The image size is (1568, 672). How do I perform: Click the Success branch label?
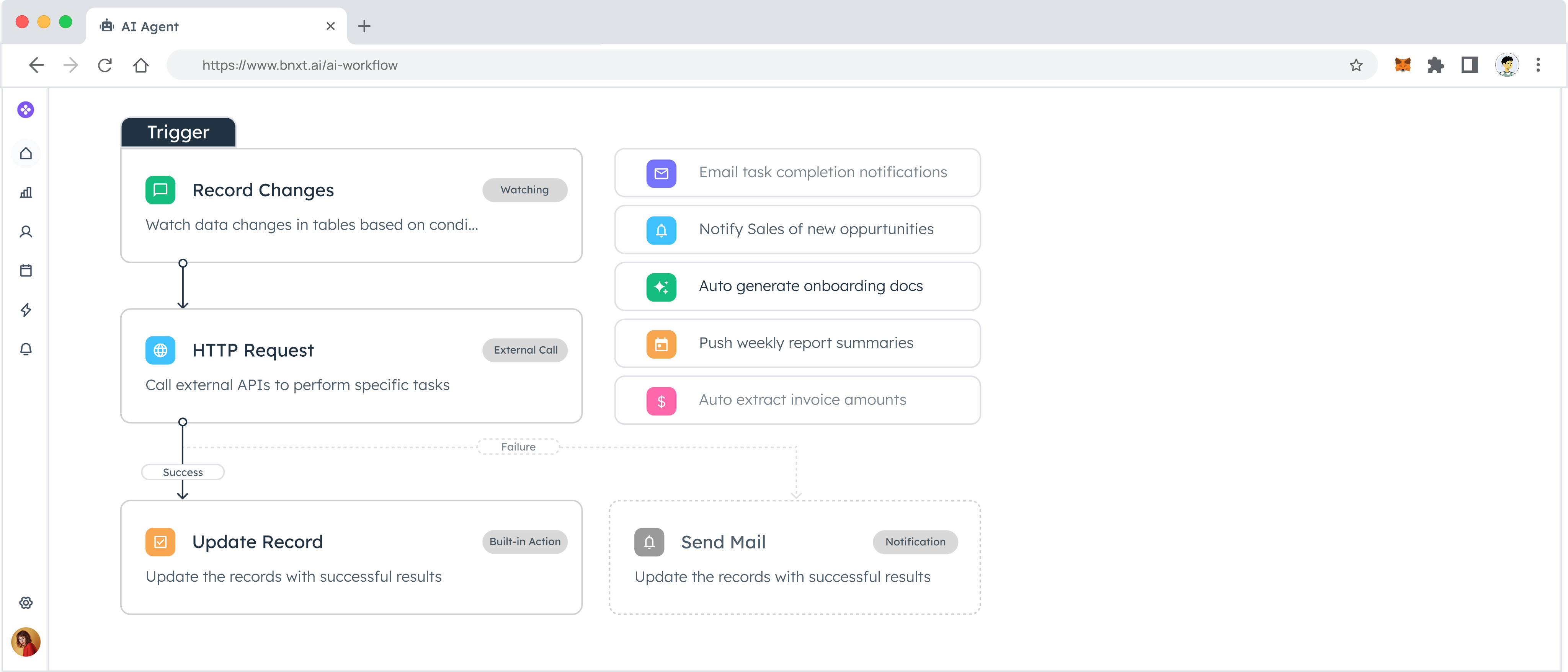click(x=183, y=472)
